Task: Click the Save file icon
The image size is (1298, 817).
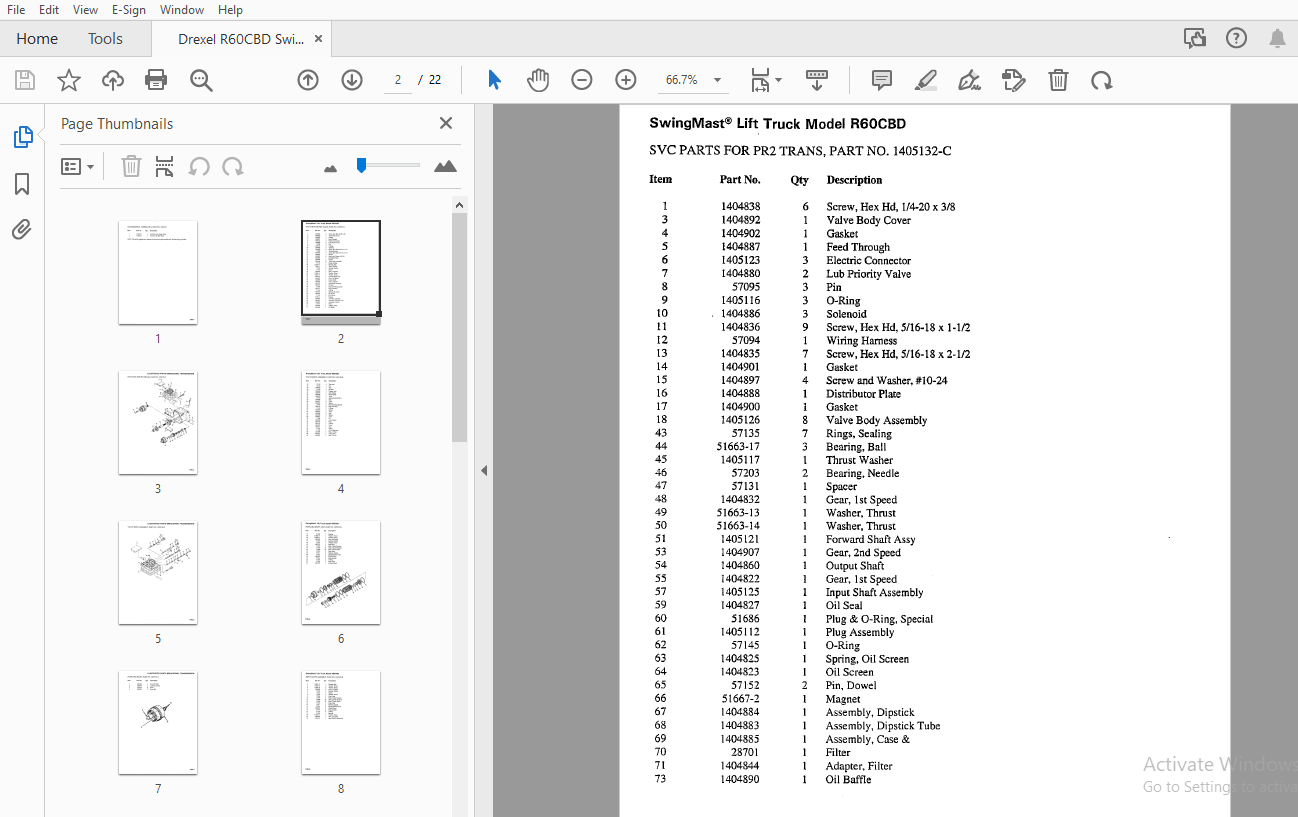Action: pyautogui.click(x=25, y=81)
